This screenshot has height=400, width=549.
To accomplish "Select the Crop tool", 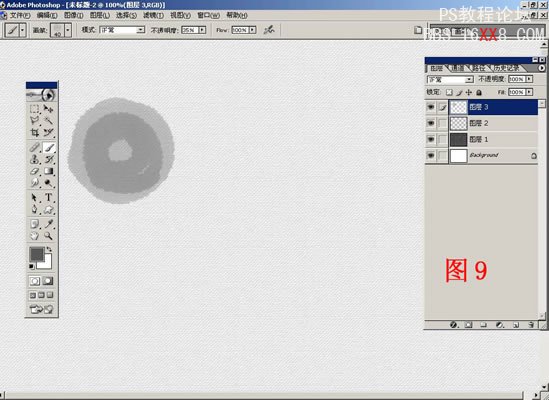I will (35, 133).
